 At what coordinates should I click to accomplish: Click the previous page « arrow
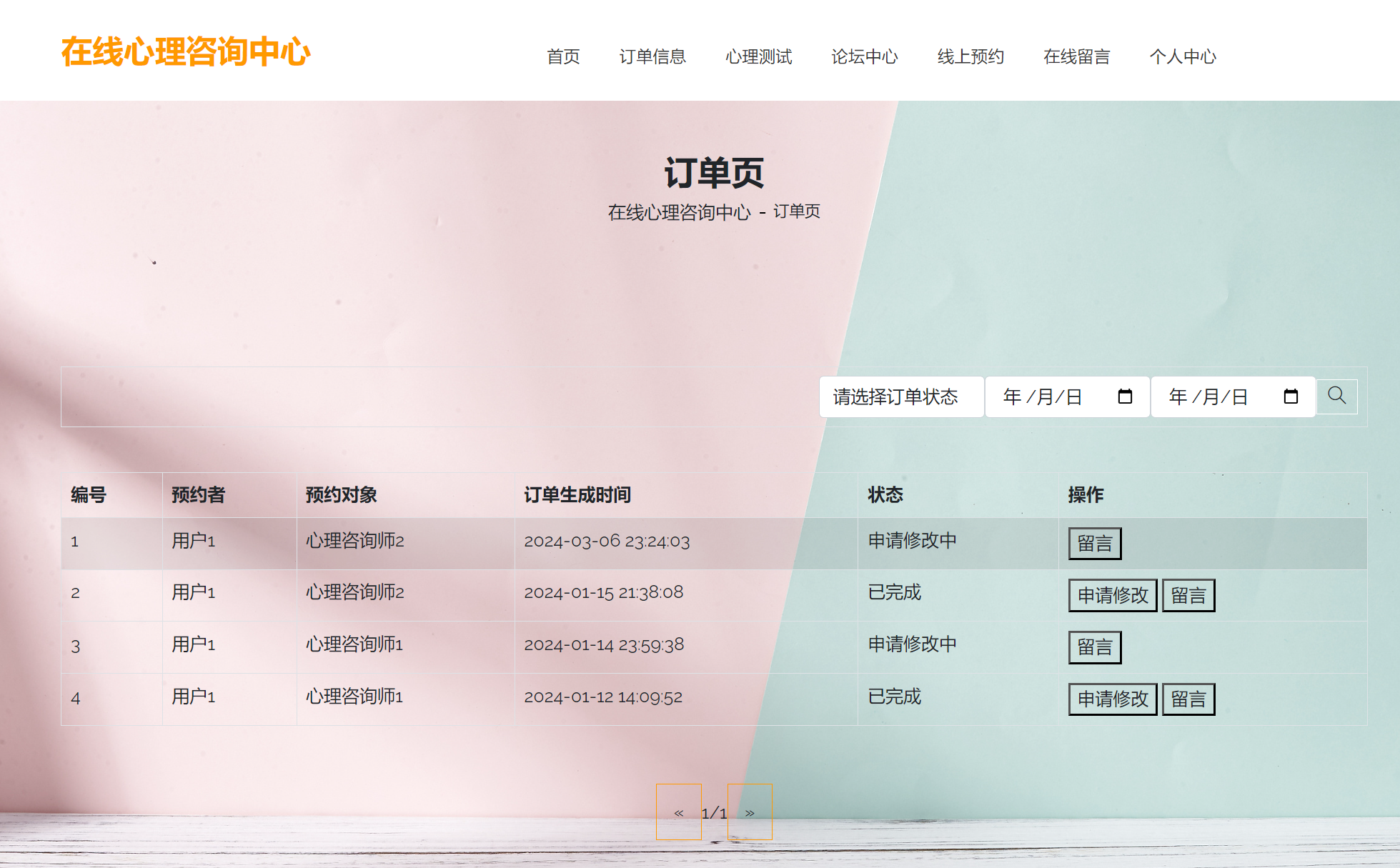click(x=677, y=812)
